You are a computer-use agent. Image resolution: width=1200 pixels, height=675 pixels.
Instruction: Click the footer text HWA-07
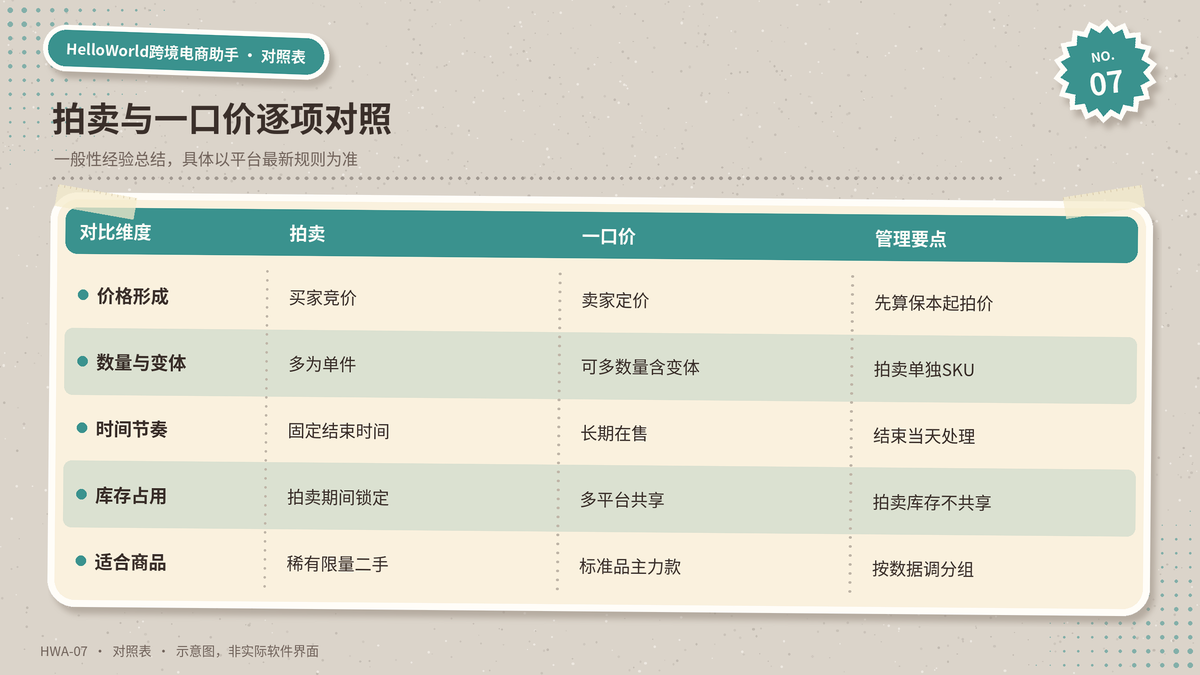64,651
